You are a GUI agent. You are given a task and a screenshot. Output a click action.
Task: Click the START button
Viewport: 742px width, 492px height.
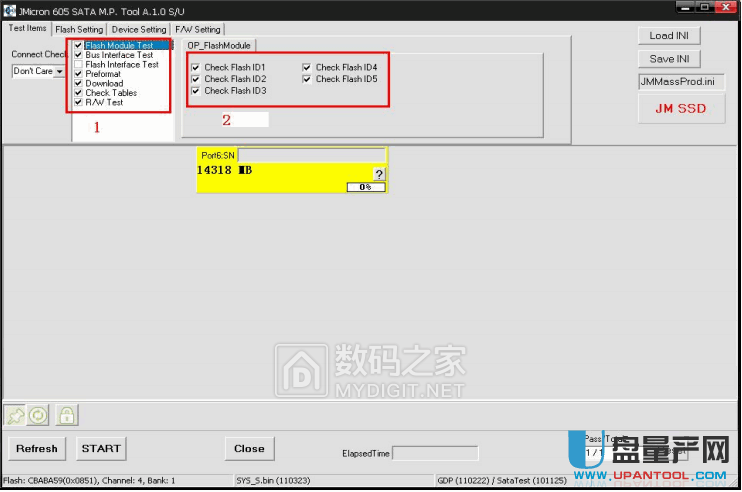coord(101,448)
